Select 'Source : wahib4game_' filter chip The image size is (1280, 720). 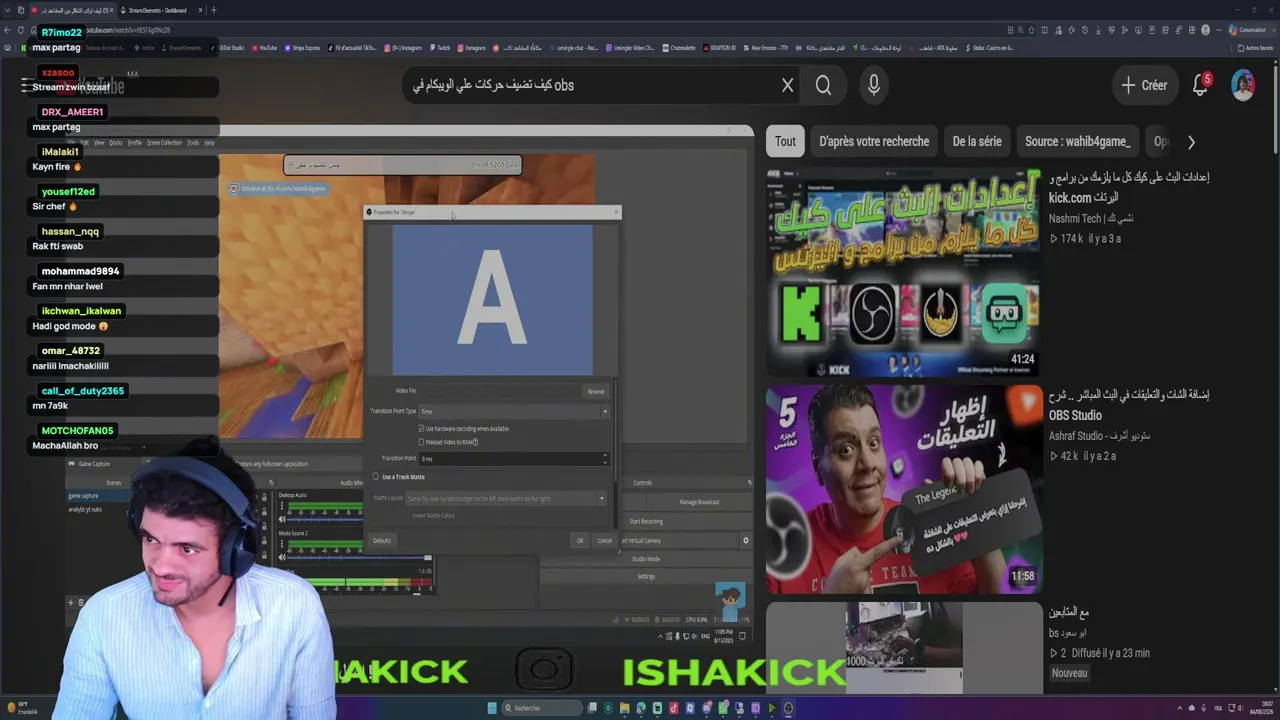click(1078, 141)
